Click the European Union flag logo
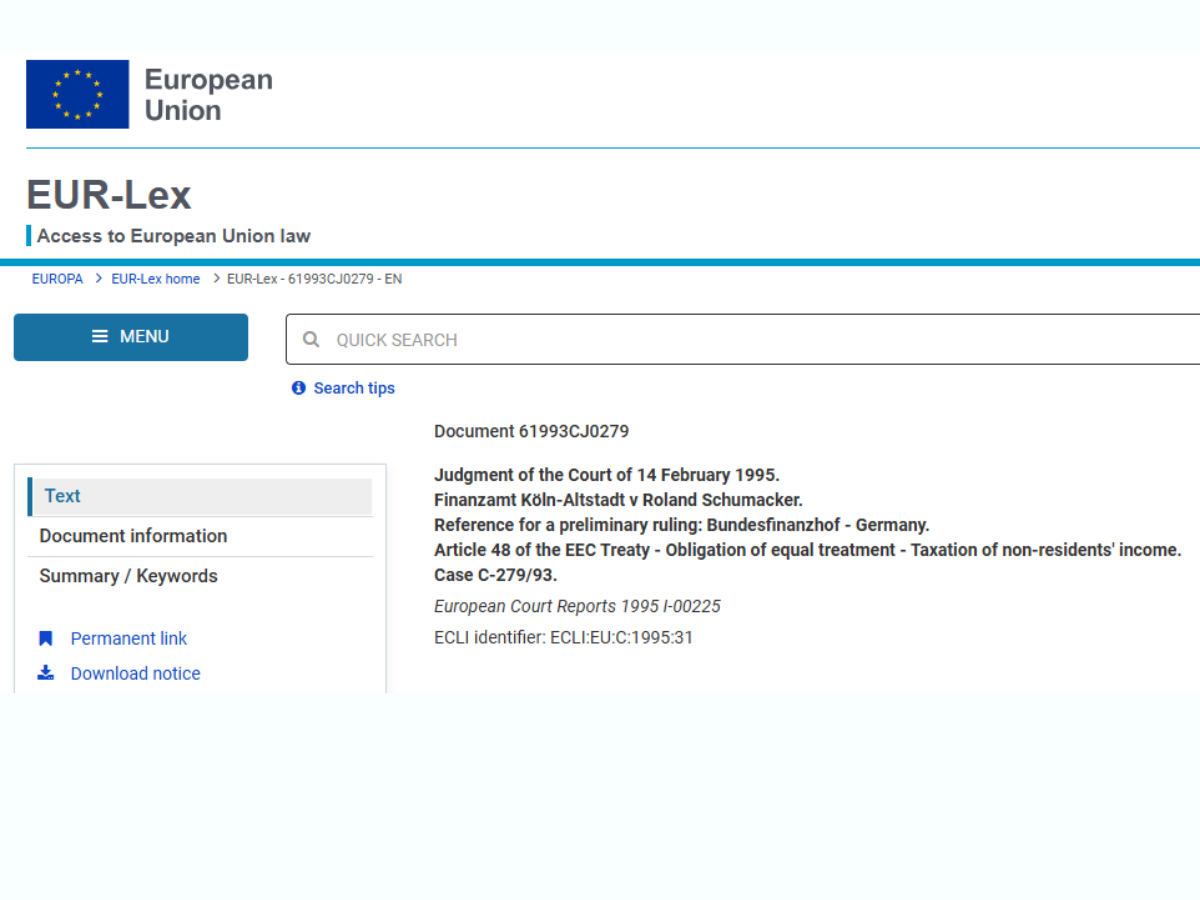The image size is (1200, 900). coord(77,94)
